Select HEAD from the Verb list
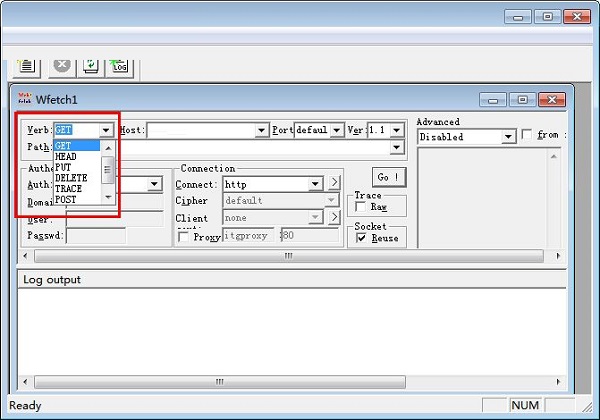 [66, 157]
